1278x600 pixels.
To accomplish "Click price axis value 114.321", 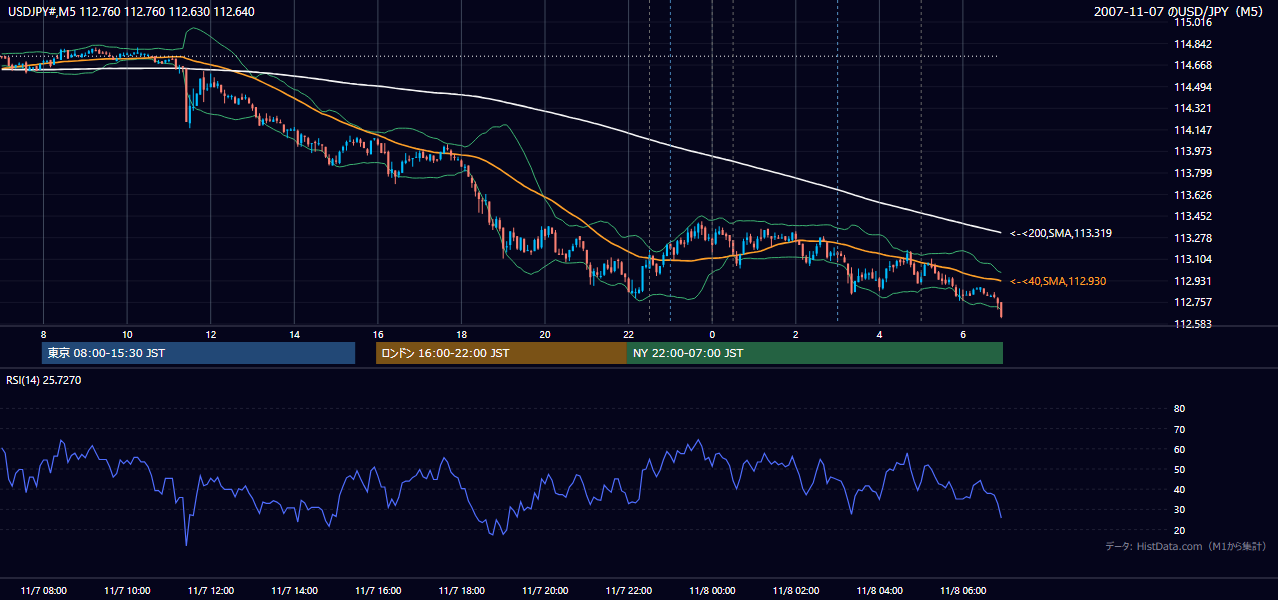I will tap(1193, 108).
